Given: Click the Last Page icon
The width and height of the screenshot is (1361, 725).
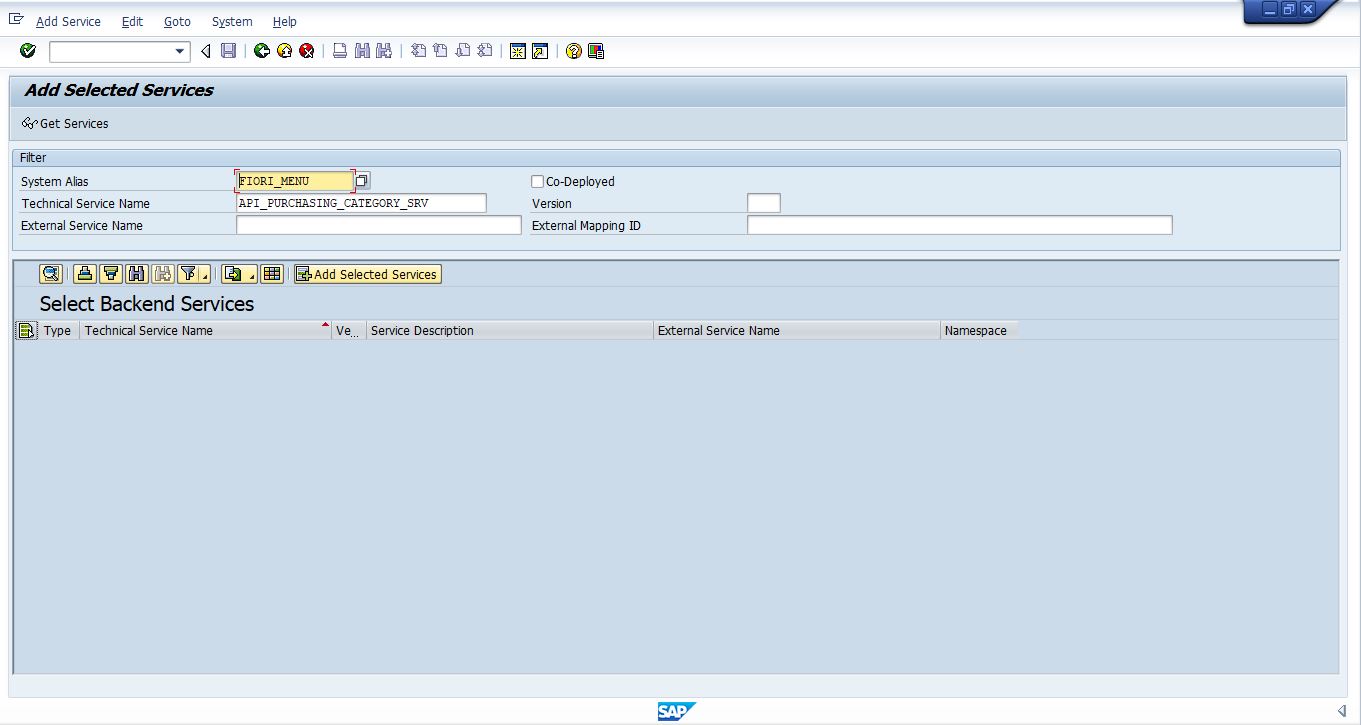Looking at the screenshot, I should (x=485, y=51).
